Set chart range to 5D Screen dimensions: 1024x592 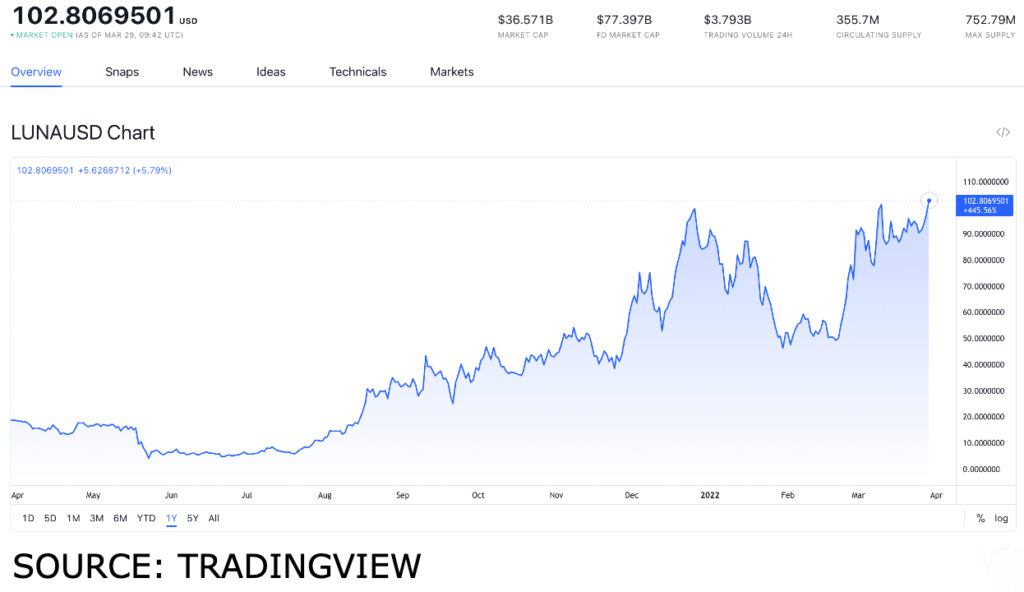(50, 518)
